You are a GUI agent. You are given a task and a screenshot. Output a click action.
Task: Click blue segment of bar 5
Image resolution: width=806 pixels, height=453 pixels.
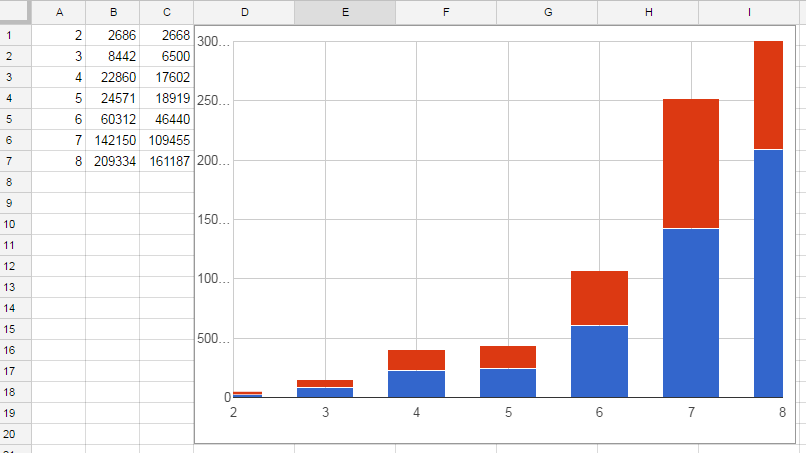[x=508, y=383]
